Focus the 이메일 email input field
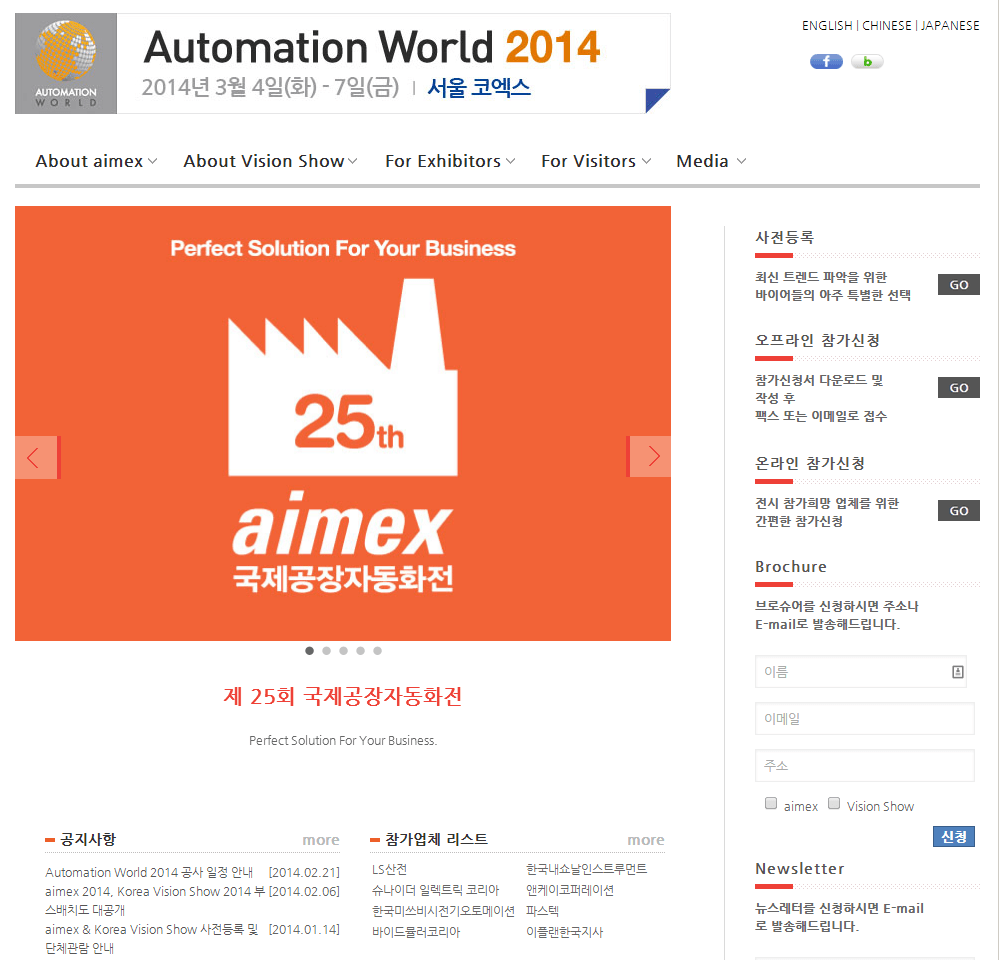This screenshot has height=960, width=999. [865, 719]
